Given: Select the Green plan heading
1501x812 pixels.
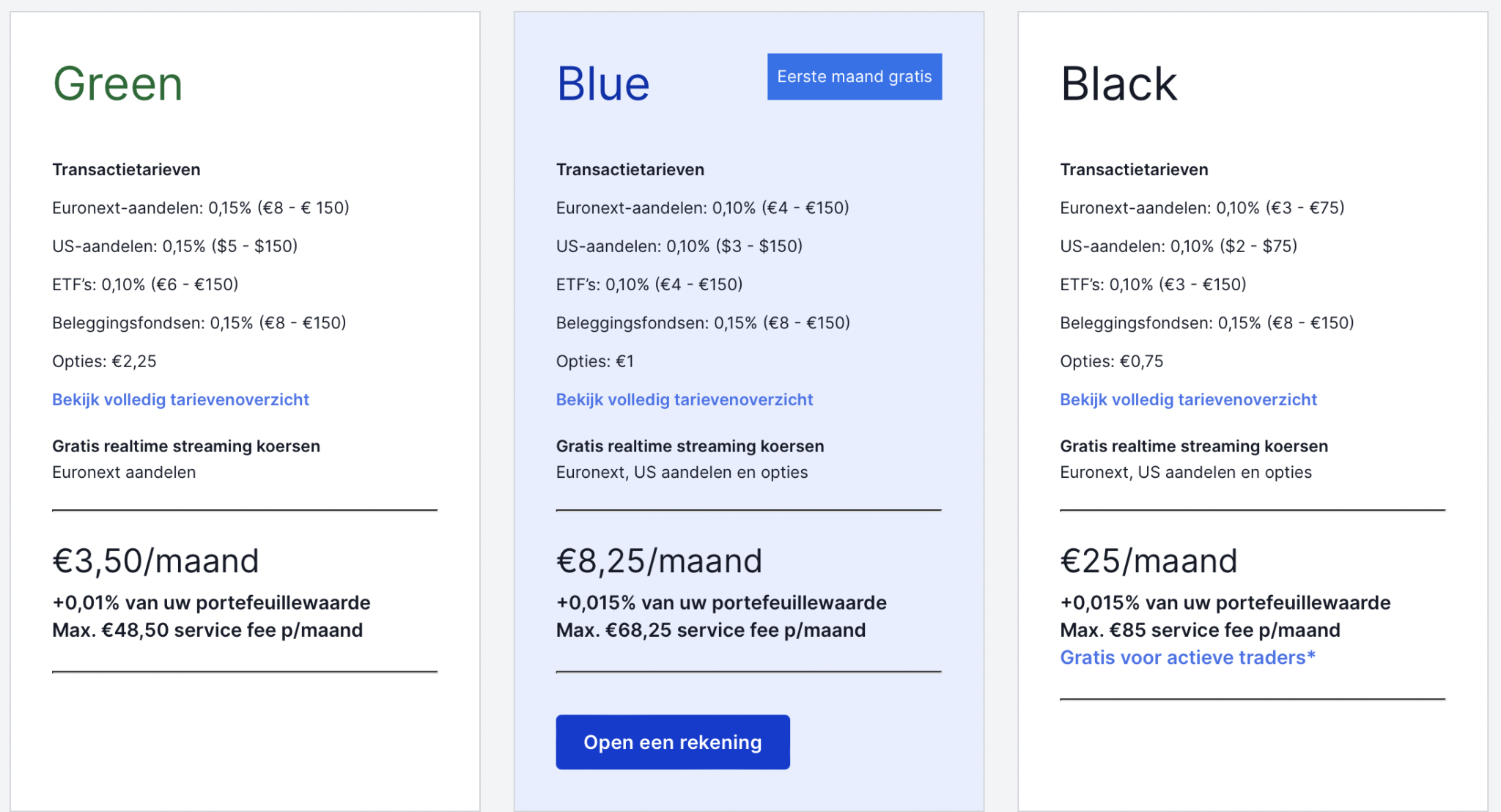Looking at the screenshot, I should point(117,84).
